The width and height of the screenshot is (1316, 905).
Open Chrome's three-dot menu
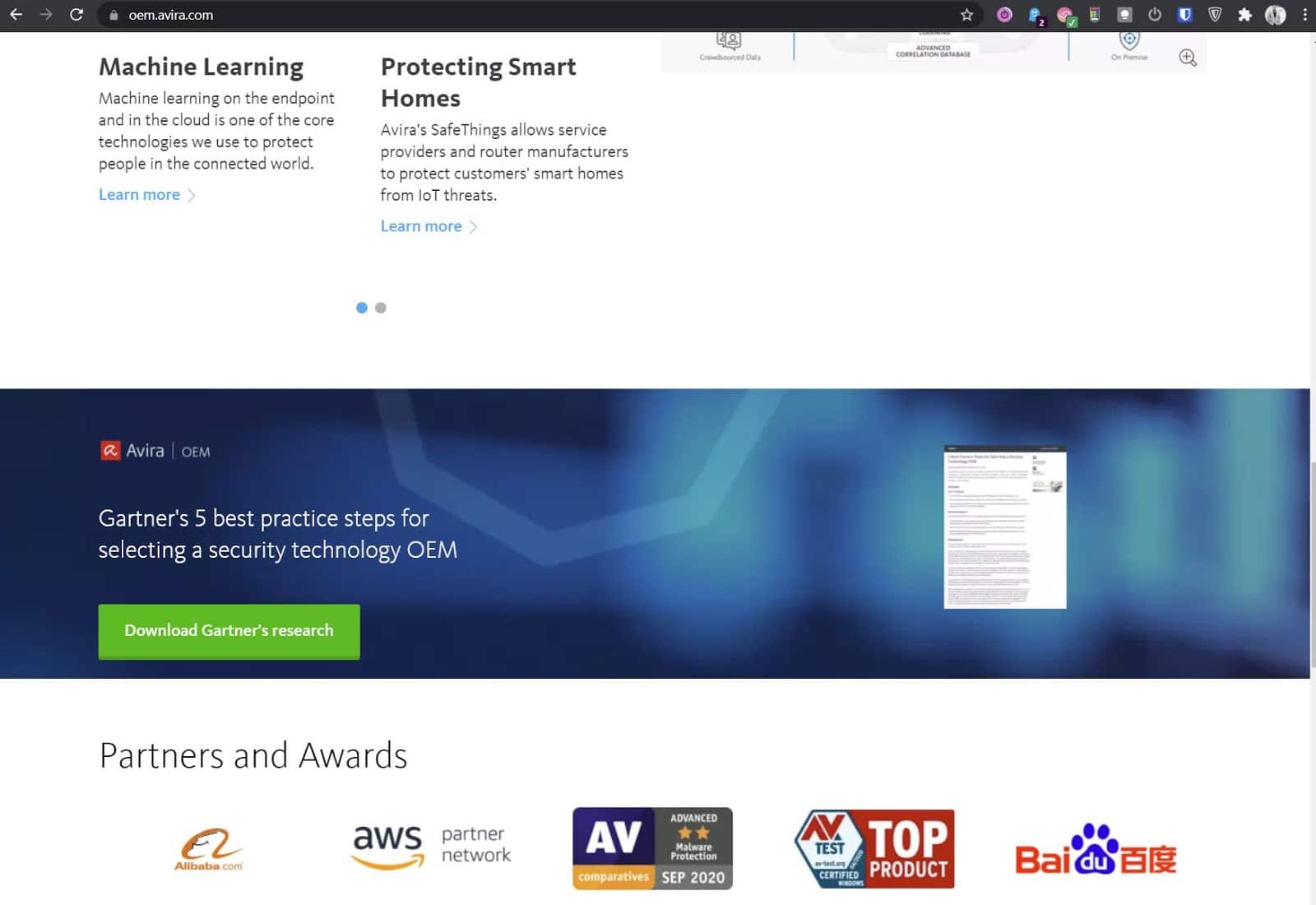pyautogui.click(x=1304, y=15)
